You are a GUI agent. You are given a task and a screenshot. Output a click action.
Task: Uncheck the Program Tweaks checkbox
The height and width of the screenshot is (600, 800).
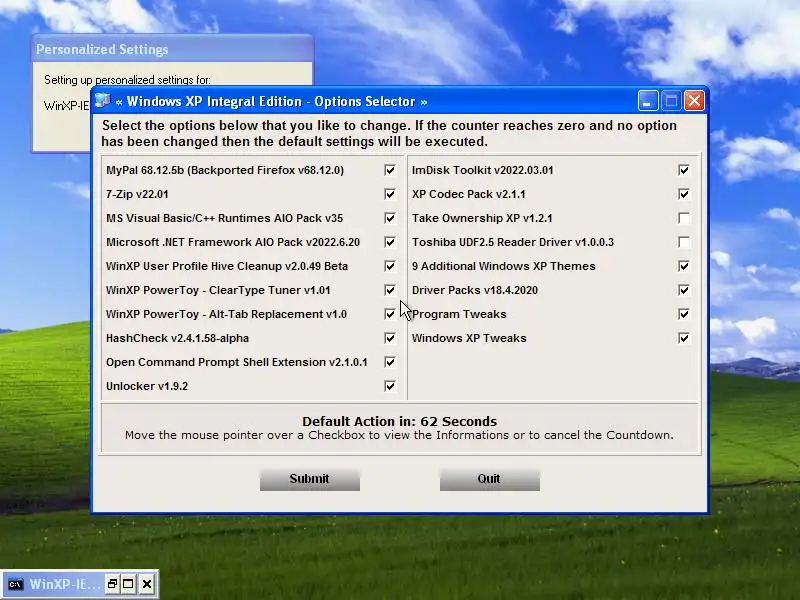pos(684,314)
